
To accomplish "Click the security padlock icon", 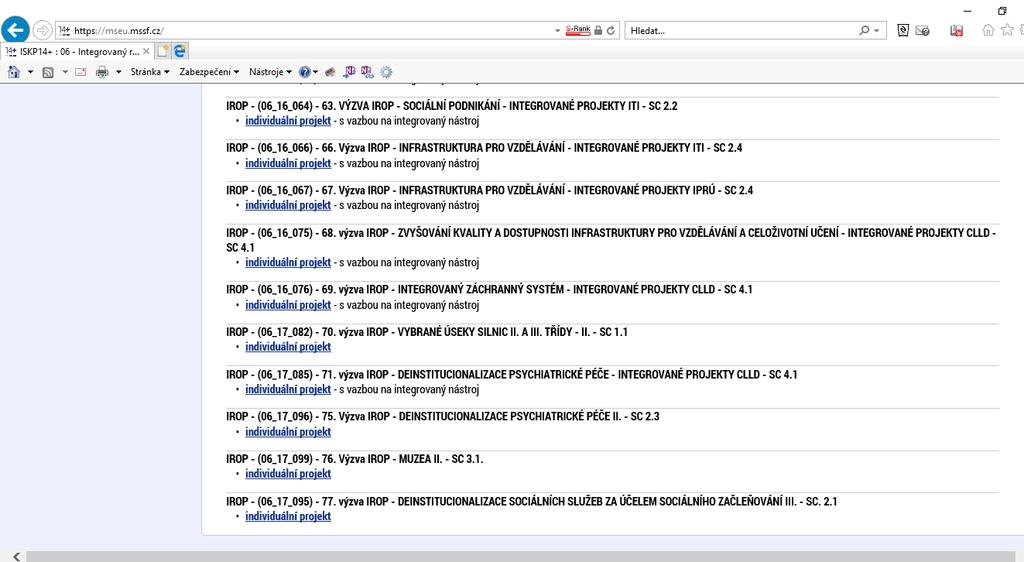I will pos(598,30).
